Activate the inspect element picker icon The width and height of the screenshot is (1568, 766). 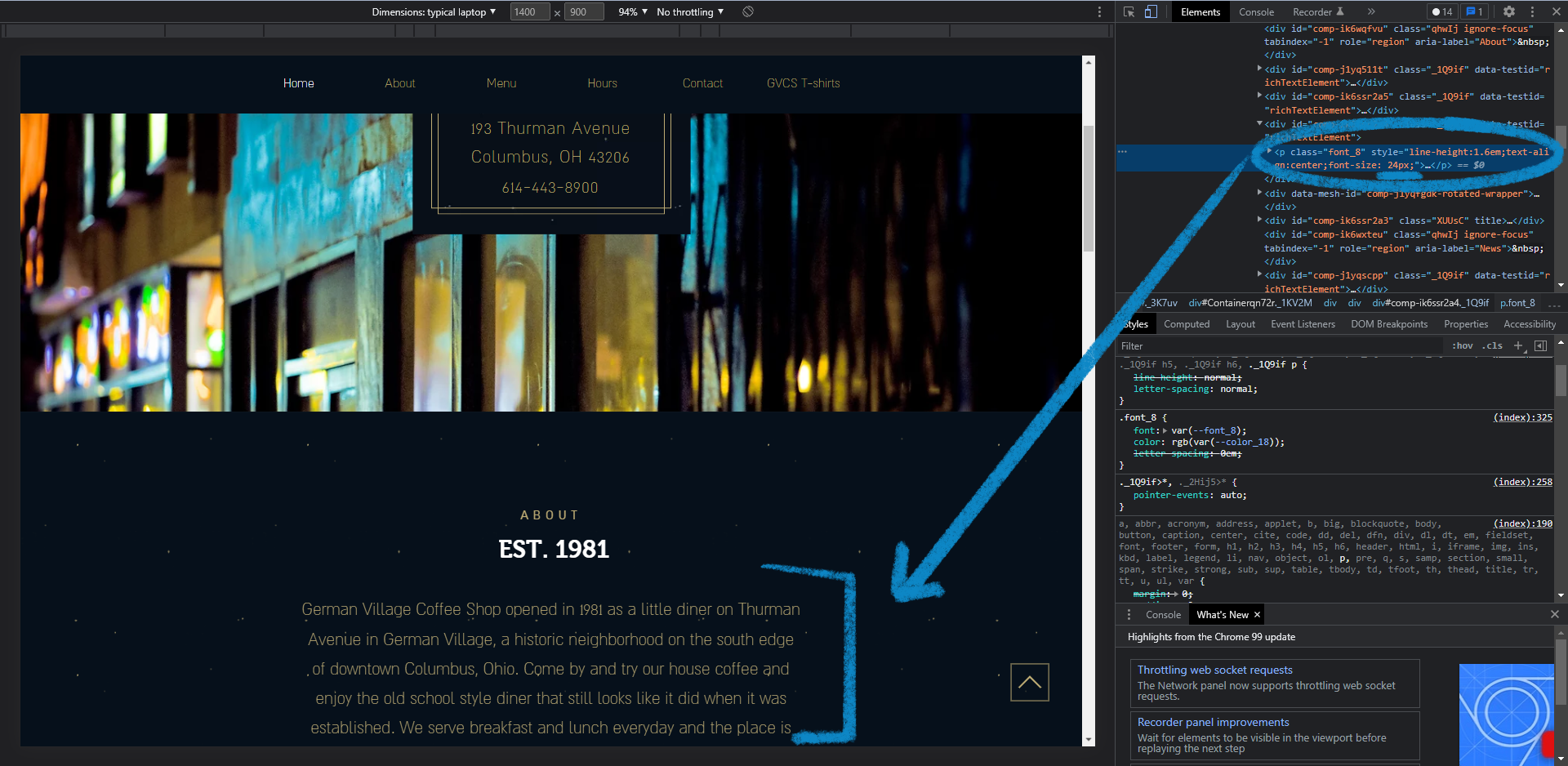point(1129,11)
